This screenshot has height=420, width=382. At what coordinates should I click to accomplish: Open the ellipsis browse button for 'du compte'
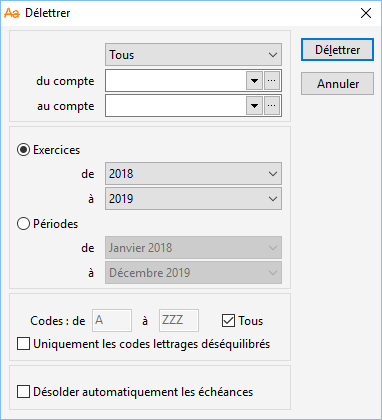click(x=272, y=81)
